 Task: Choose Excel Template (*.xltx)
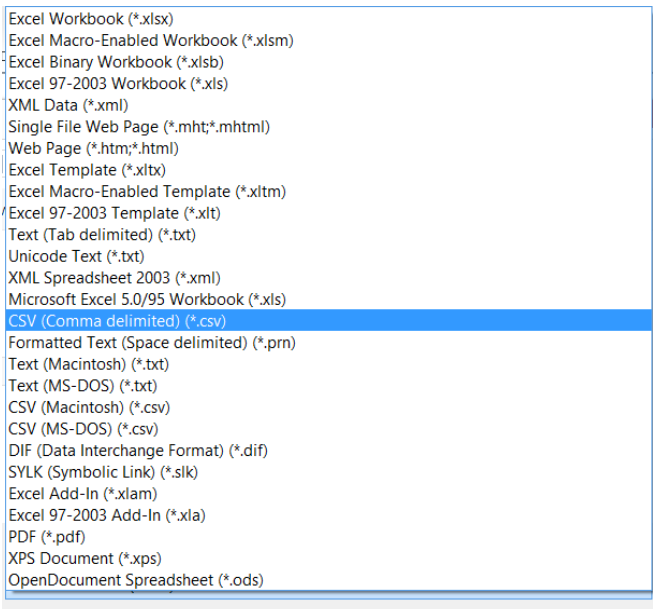329,170
